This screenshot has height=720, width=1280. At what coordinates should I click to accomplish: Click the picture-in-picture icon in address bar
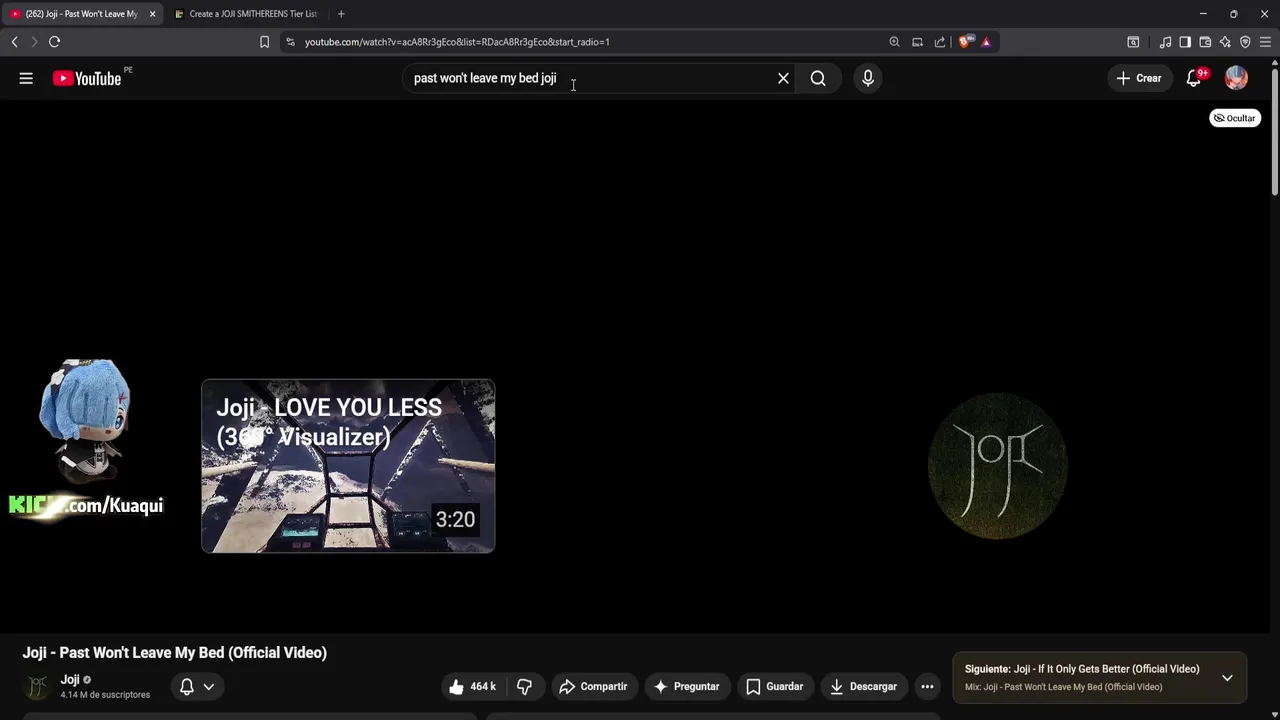pyautogui.click(x=917, y=42)
